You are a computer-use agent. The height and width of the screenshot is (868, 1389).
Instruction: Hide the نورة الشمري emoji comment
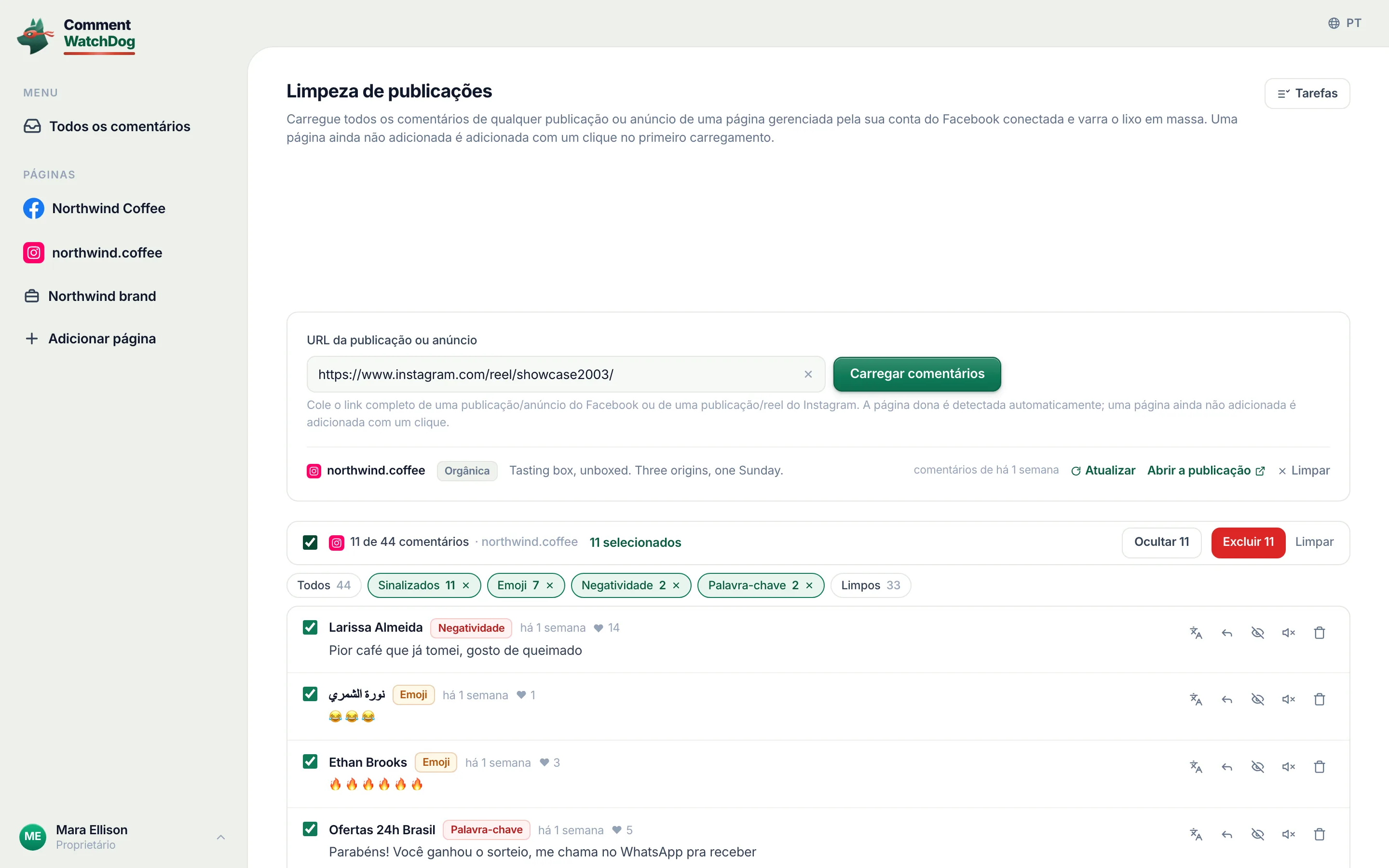pyautogui.click(x=1257, y=699)
